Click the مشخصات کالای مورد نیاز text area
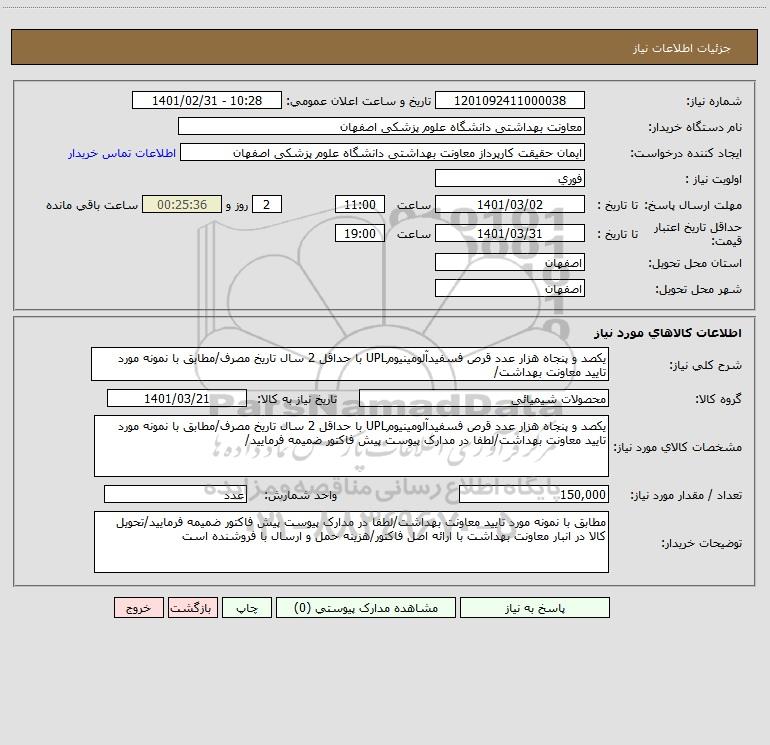 pos(351,446)
